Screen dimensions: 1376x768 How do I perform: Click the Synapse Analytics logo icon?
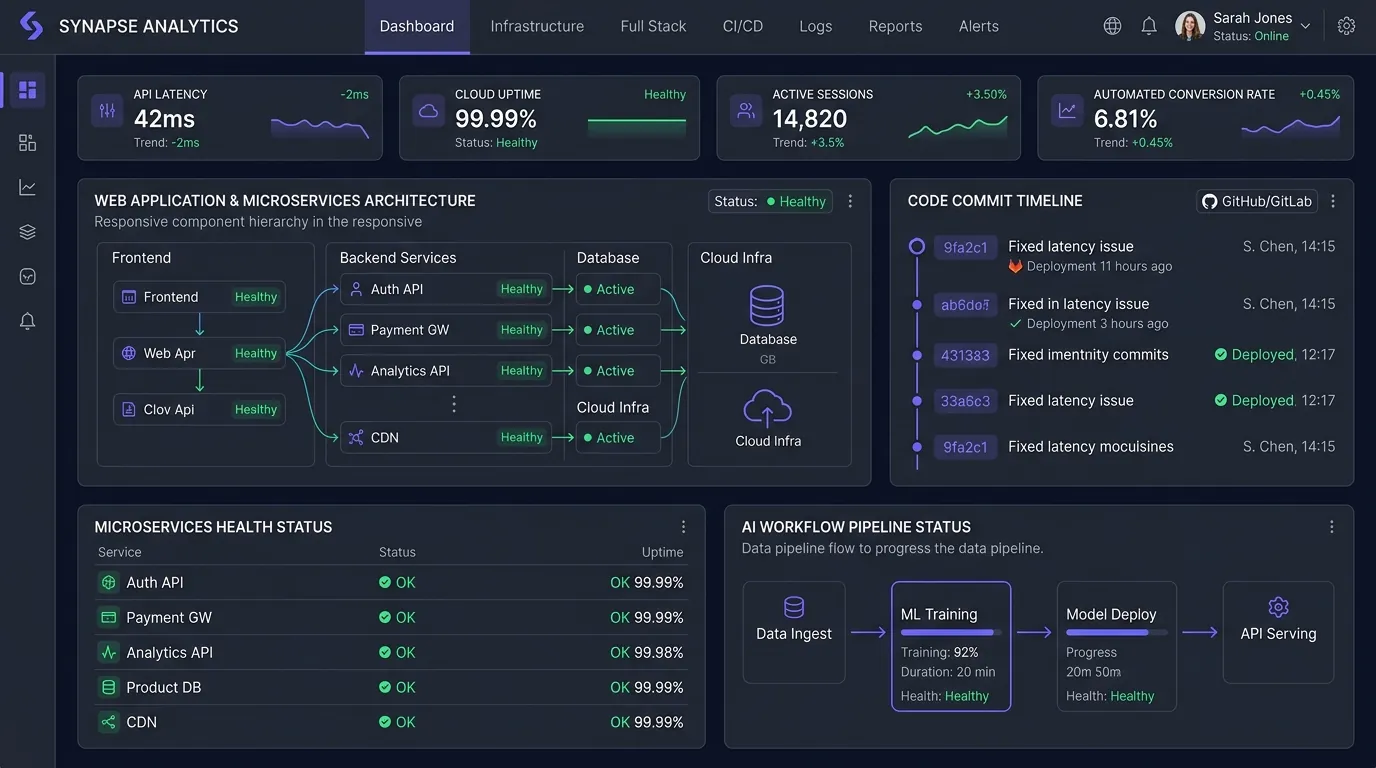click(x=32, y=26)
